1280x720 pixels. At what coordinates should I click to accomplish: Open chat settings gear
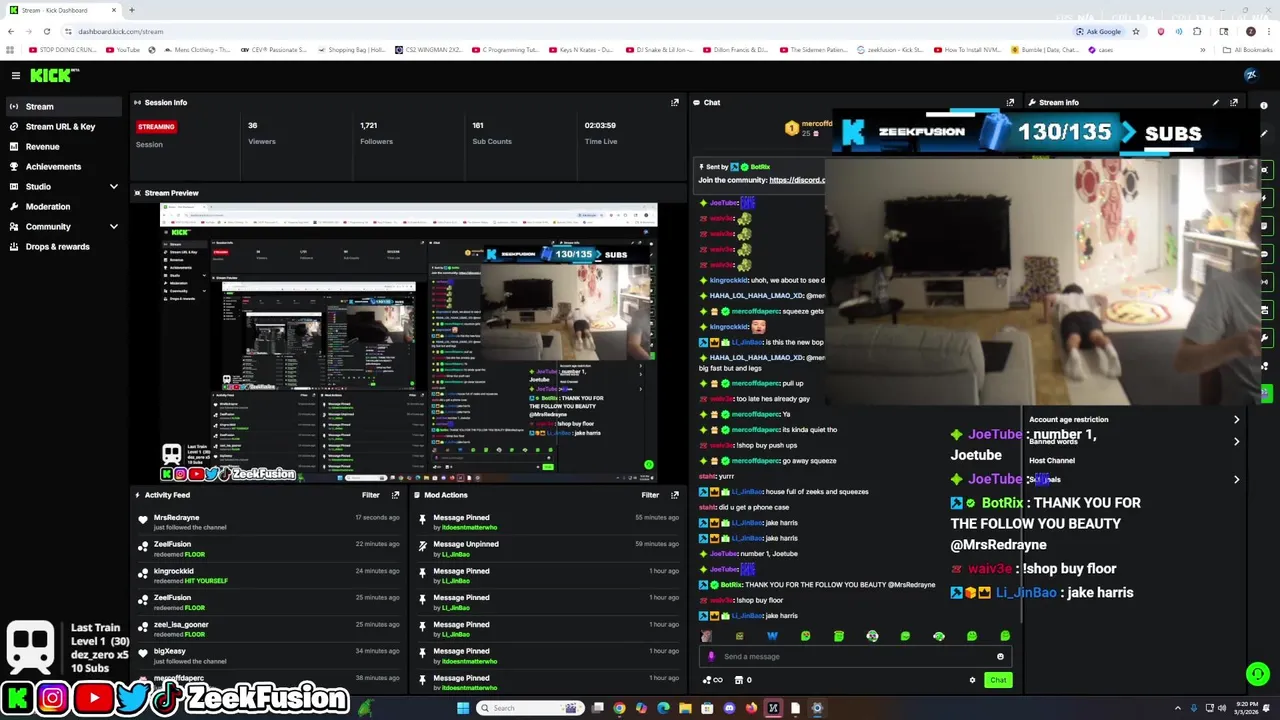tap(972, 680)
